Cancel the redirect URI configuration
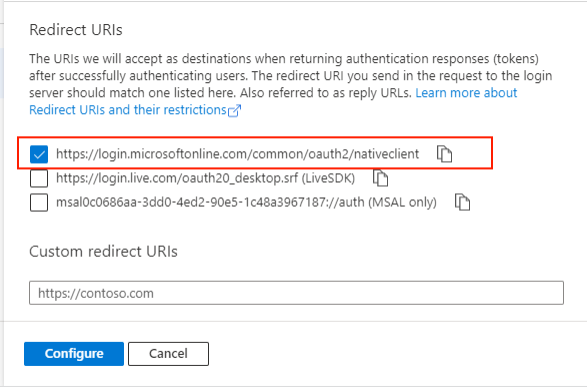This screenshot has width=587, height=387. [x=168, y=354]
